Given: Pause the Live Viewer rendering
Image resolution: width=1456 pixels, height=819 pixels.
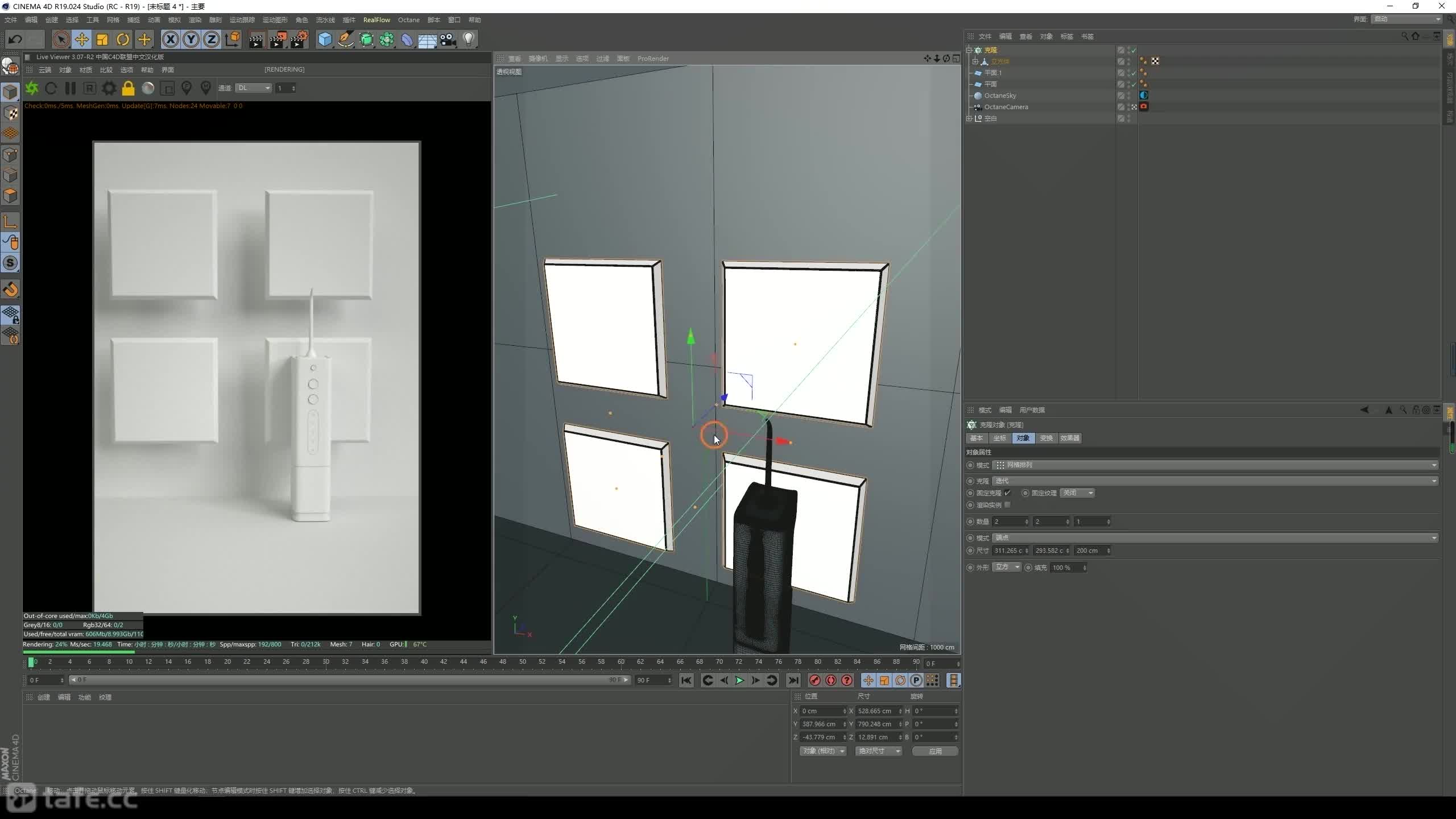Looking at the screenshot, I should coord(71,88).
